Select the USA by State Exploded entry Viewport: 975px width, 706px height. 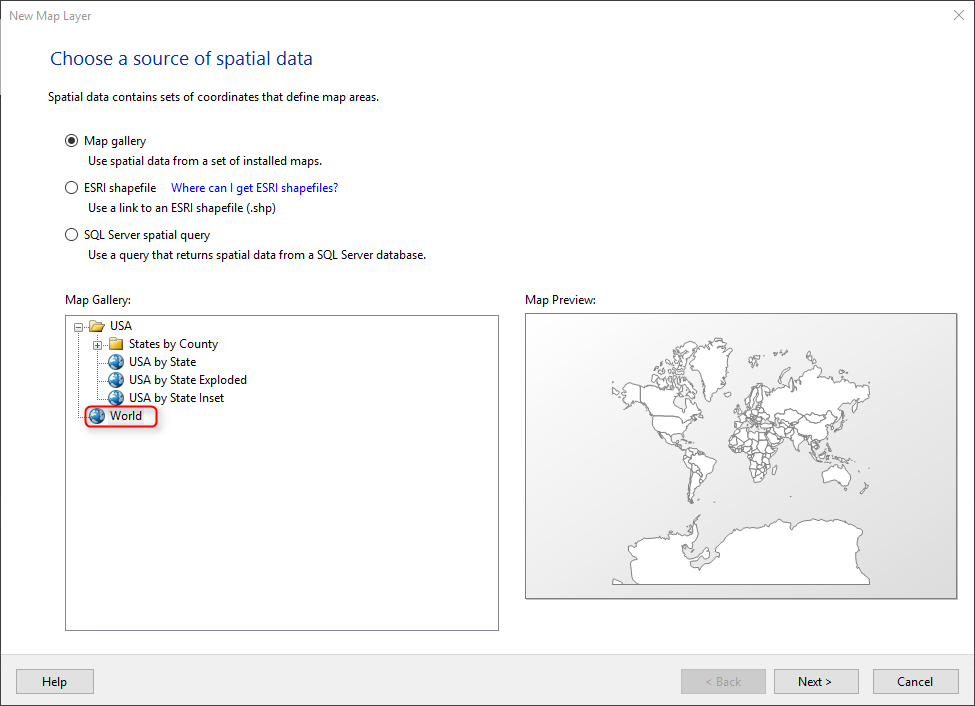click(188, 380)
